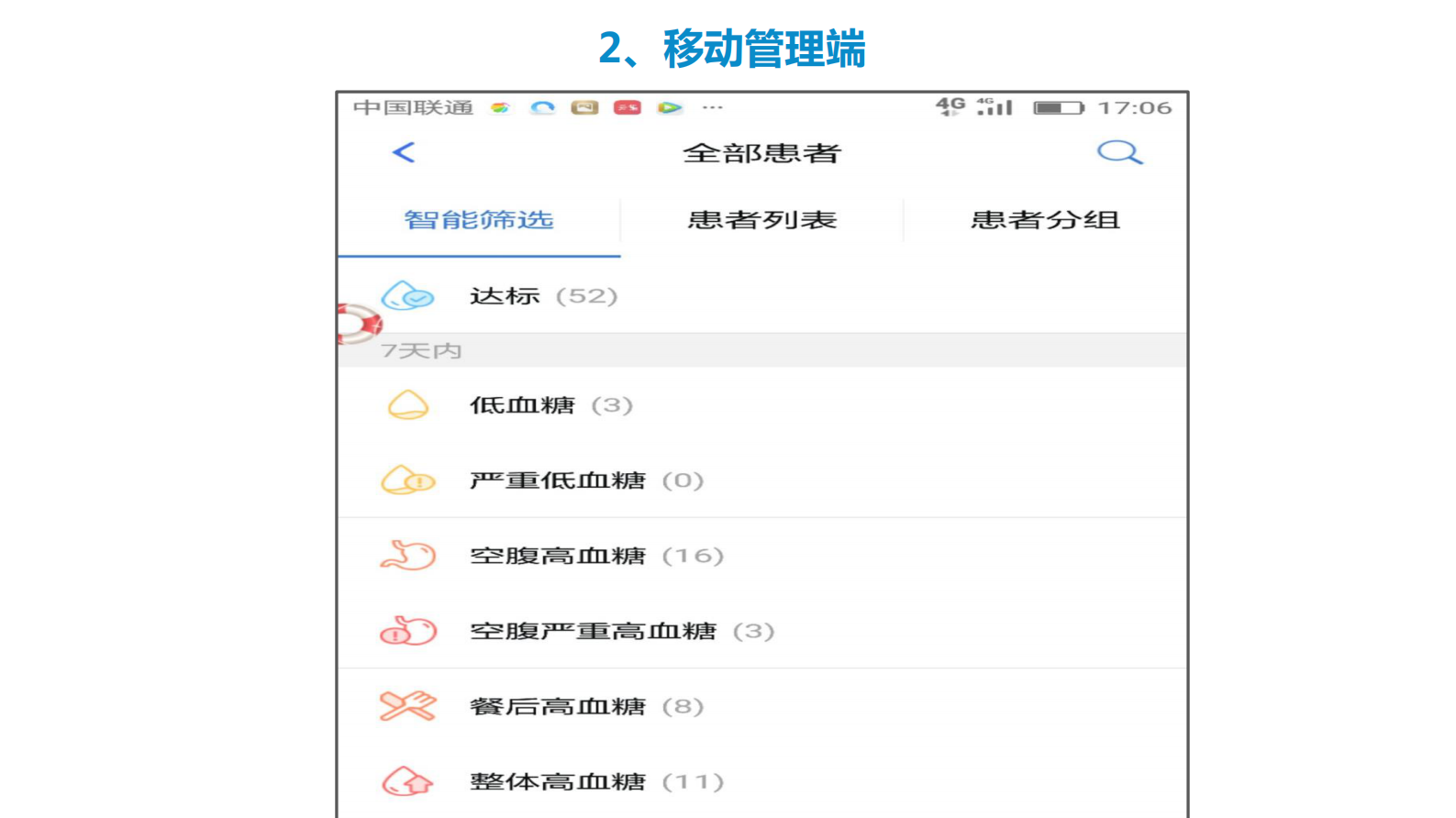Tap the three-dot more notifications indicator
Image resolution: width=1456 pixels, height=818 pixels.
(x=713, y=107)
